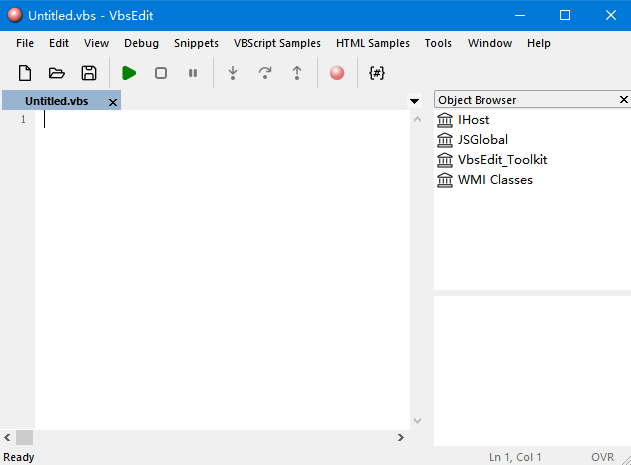Viewport: 631px width, 465px height.
Task: Save the script with the floppy disk icon
Action: [89, 73]
